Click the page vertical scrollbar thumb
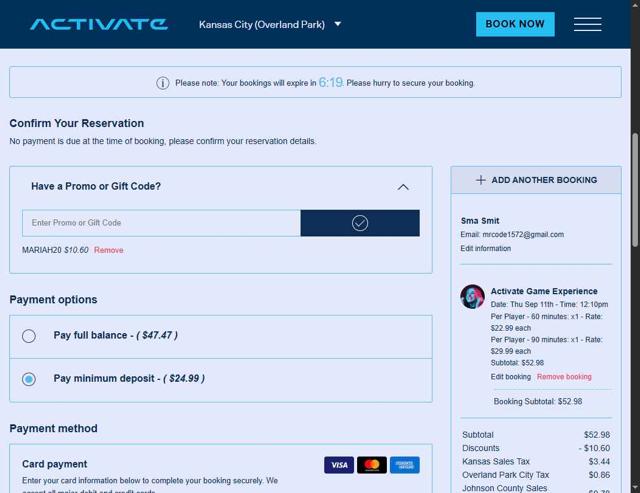 pyautogui.click(x=635, y=190)
